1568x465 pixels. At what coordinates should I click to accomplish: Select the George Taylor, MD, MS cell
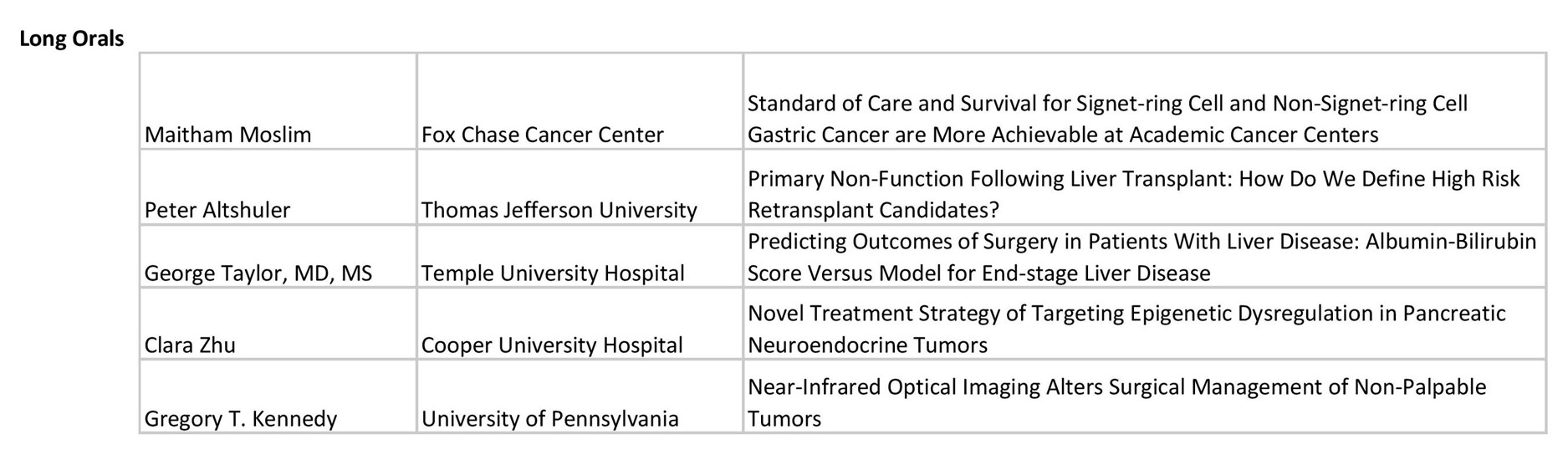pyautogui.click(x=278, y=257)
